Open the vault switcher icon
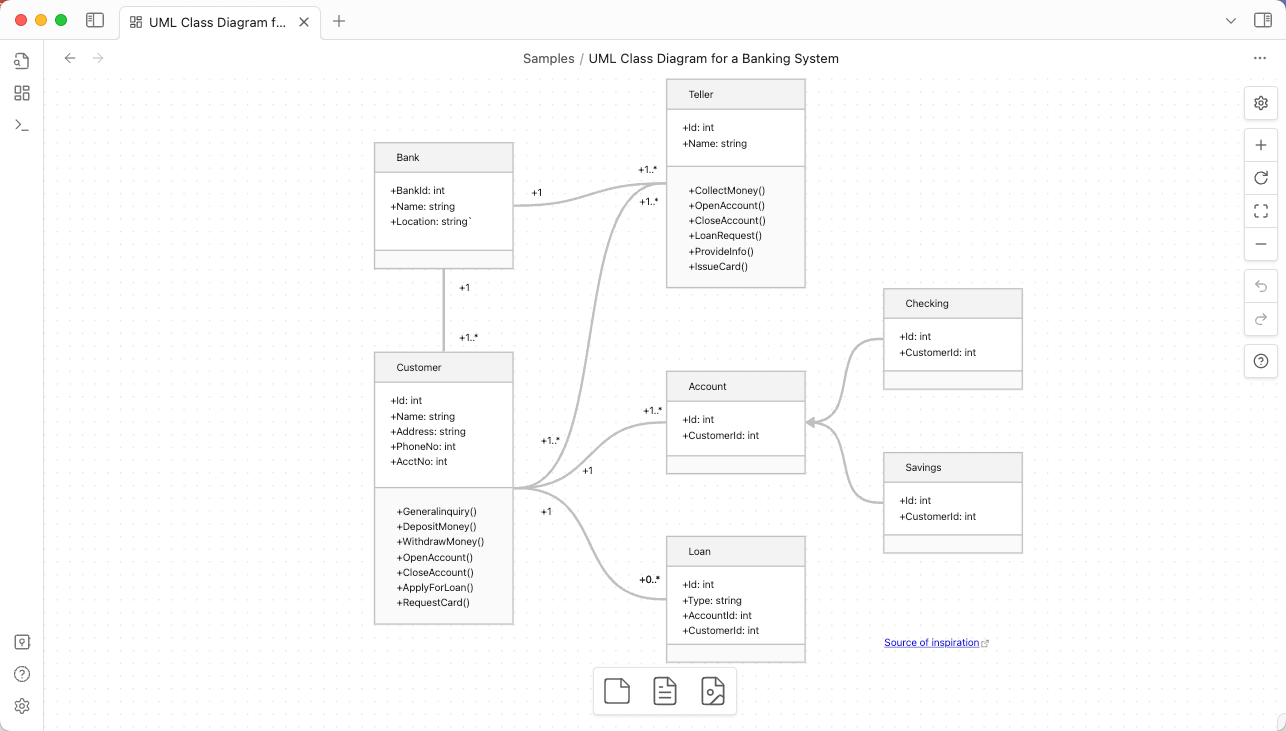 coord(22,642)
